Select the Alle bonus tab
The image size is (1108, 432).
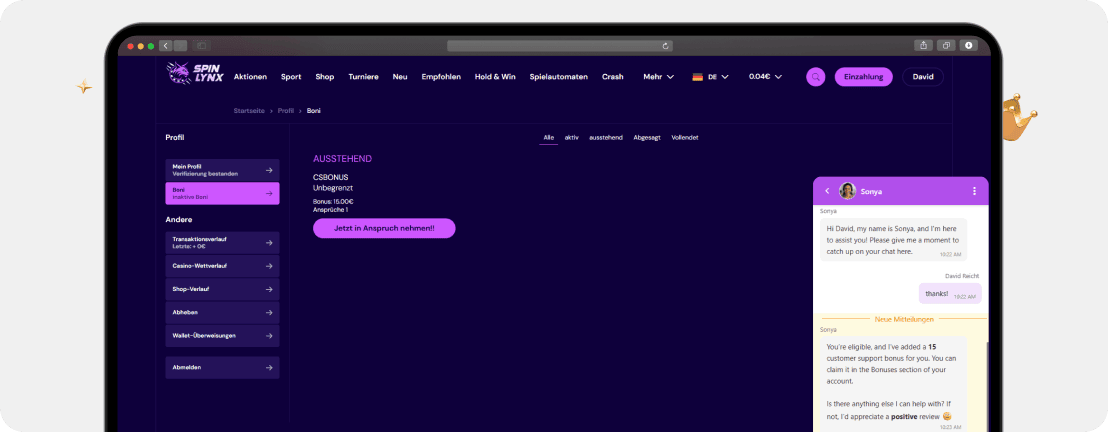pyautogui.click(x=548, y=138)
